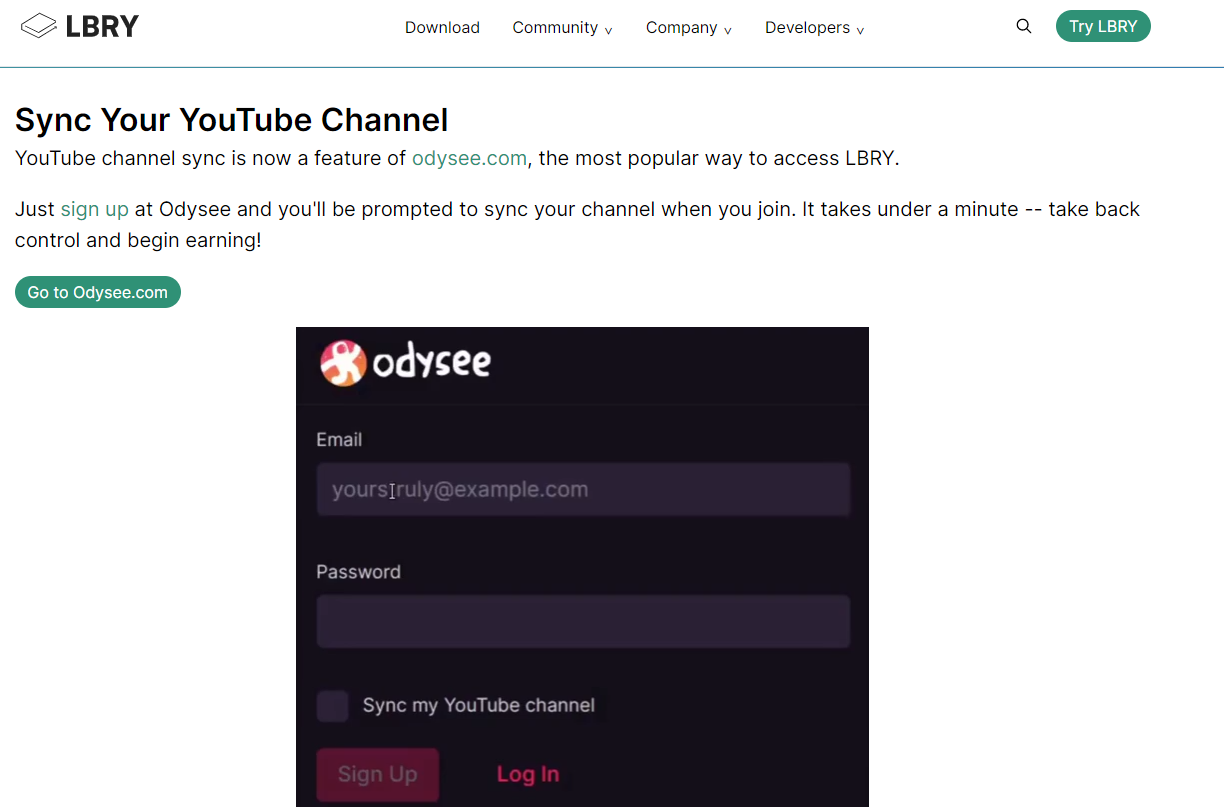Click the Password label text
Viewport: 1224px width, 811px height.
pyautogui.click(x=358, y=572)
